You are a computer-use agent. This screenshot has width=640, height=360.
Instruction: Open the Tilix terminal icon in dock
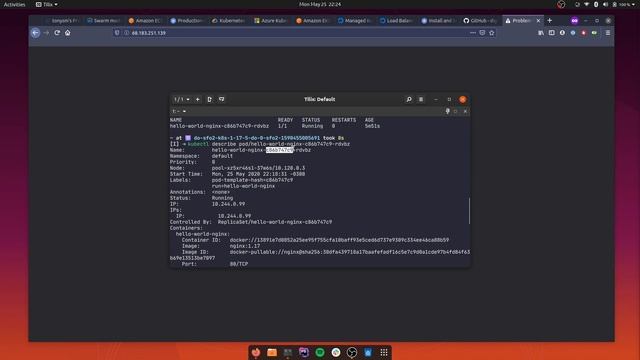pyautogui.click(x=288, y=352)
